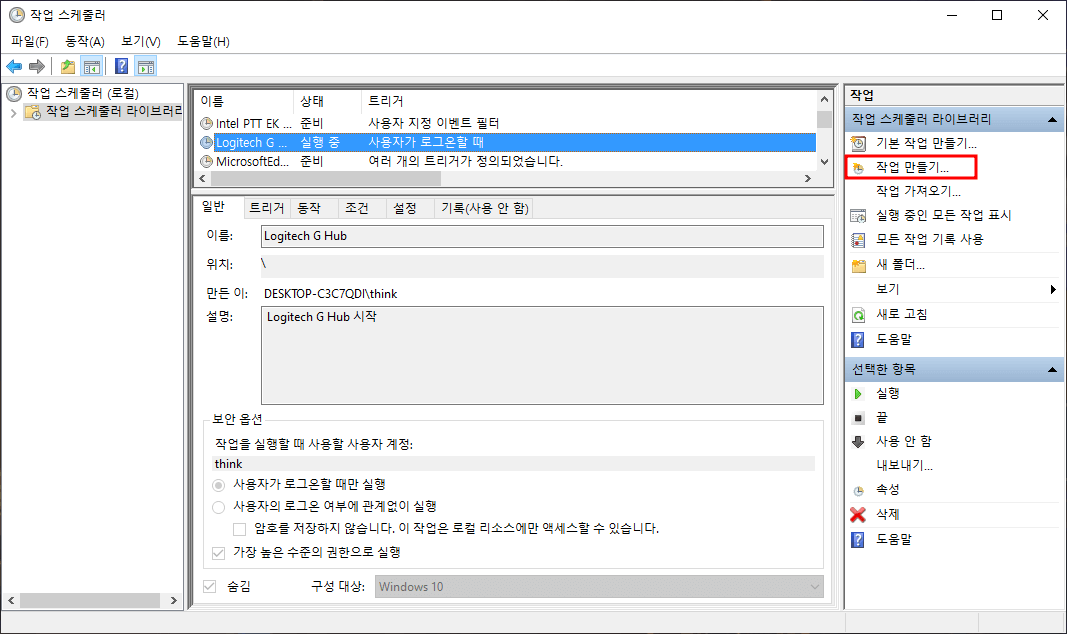Image resolution: width=1067 pixels, height=634 pixels.
Task: Expand the 보기 submenu arrow in actions pane
Action: click(x=1053, y=290)
